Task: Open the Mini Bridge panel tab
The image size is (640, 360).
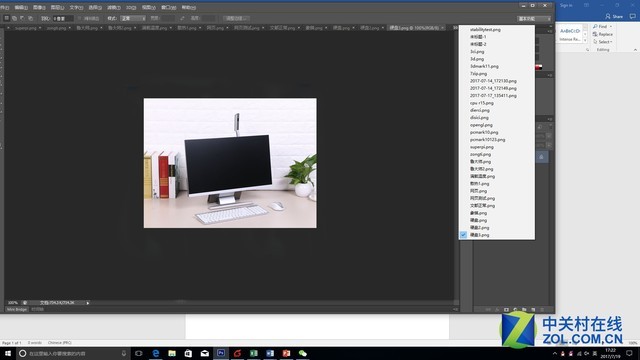Action: click(x=17, y=309)
